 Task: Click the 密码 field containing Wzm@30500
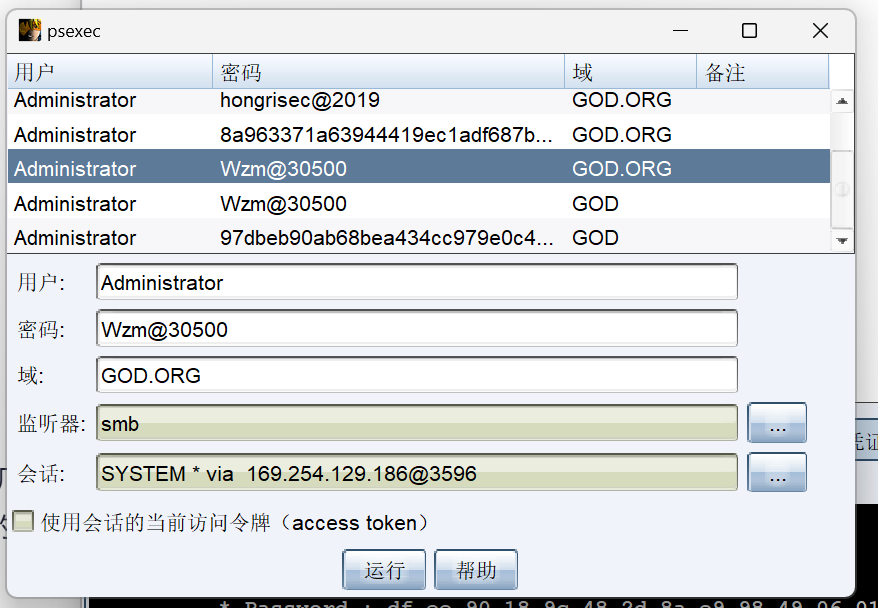(417, 329)
